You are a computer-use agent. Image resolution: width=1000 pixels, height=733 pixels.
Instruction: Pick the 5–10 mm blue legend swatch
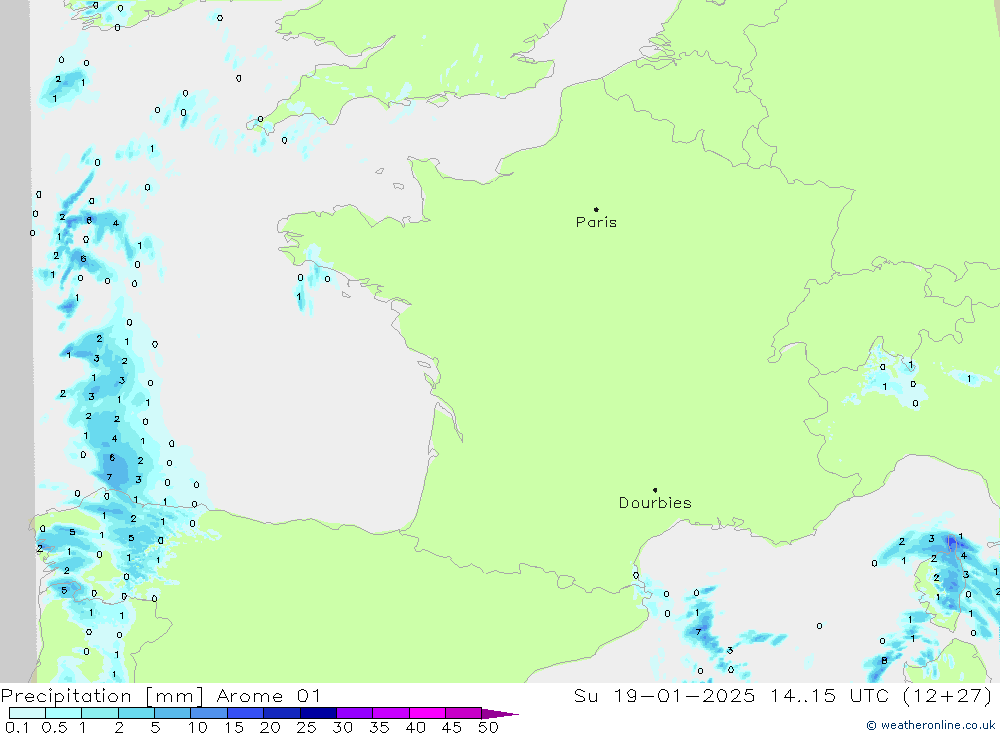(173, 713)
